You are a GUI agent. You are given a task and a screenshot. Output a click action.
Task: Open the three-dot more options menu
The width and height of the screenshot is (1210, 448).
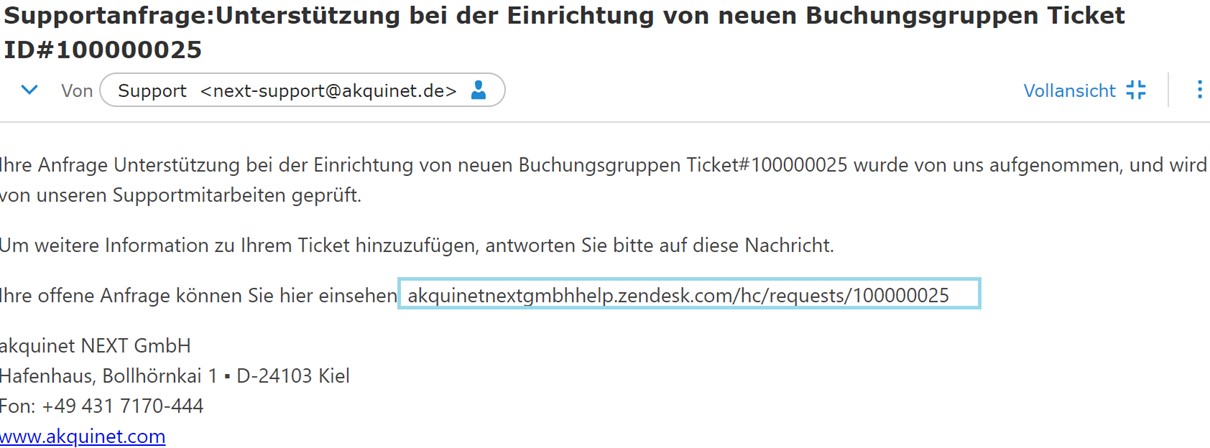[x=1200, y=90]
